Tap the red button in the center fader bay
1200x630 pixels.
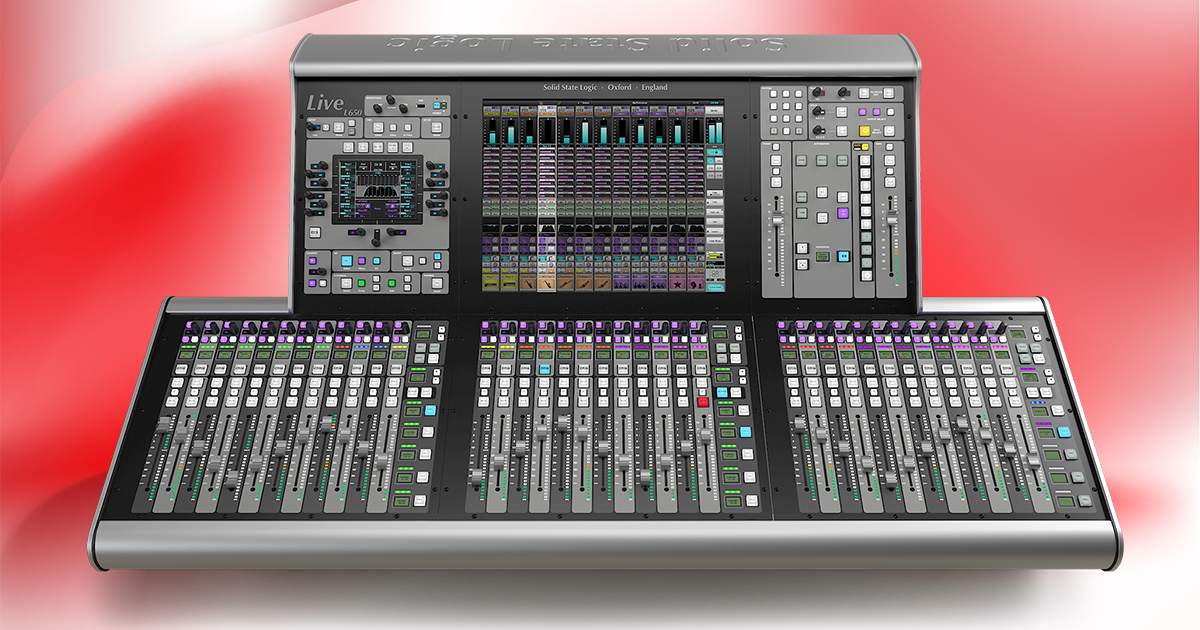702,401
